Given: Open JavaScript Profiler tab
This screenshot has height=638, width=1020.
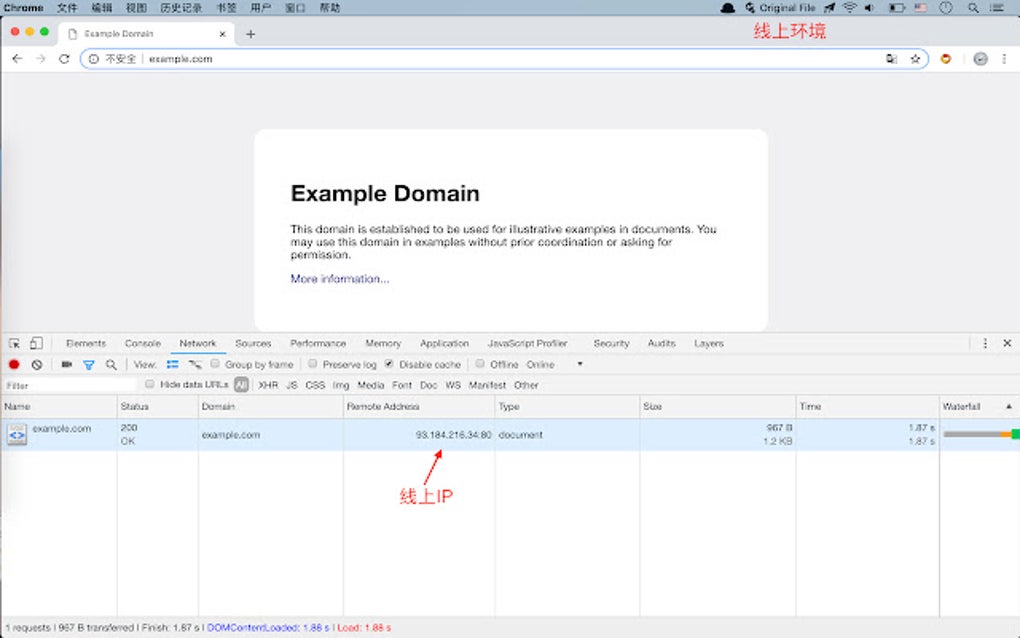Looking at the screenshot, I should 528,343.
